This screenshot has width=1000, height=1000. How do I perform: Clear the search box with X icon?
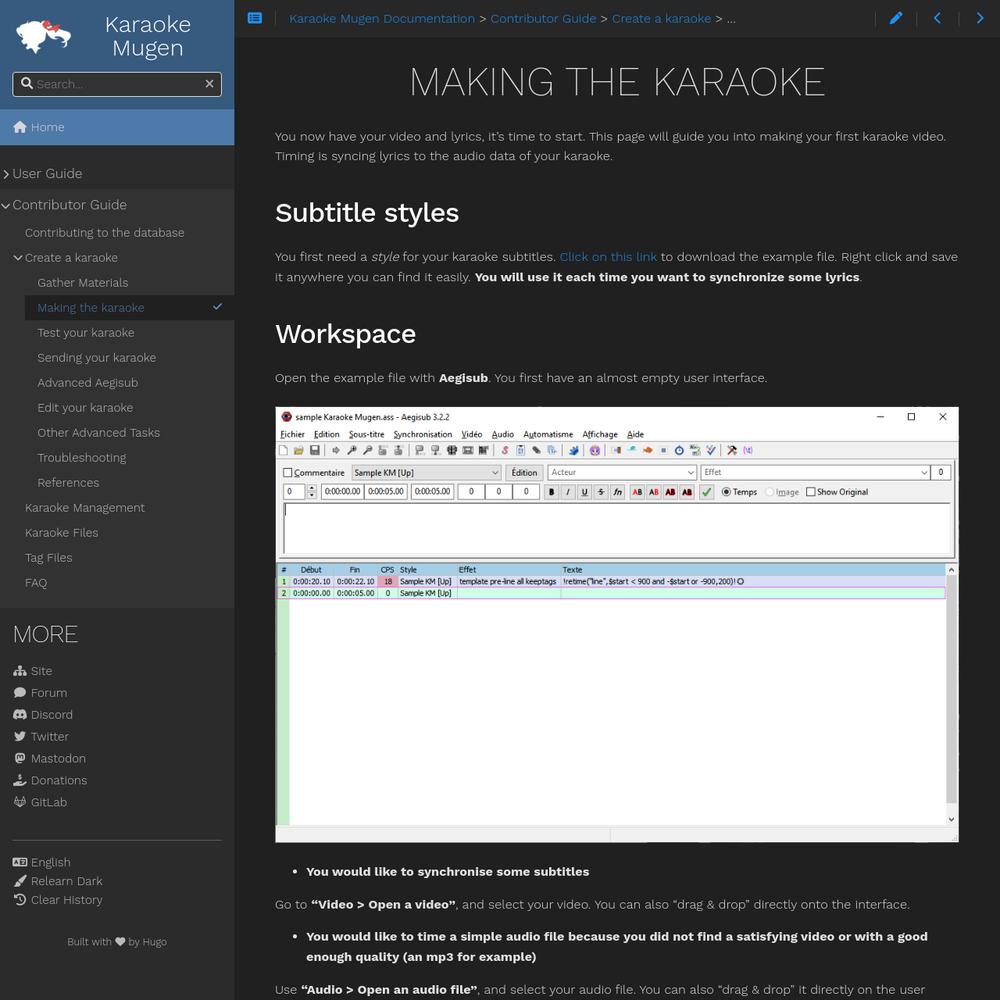[x=209, y=84]
